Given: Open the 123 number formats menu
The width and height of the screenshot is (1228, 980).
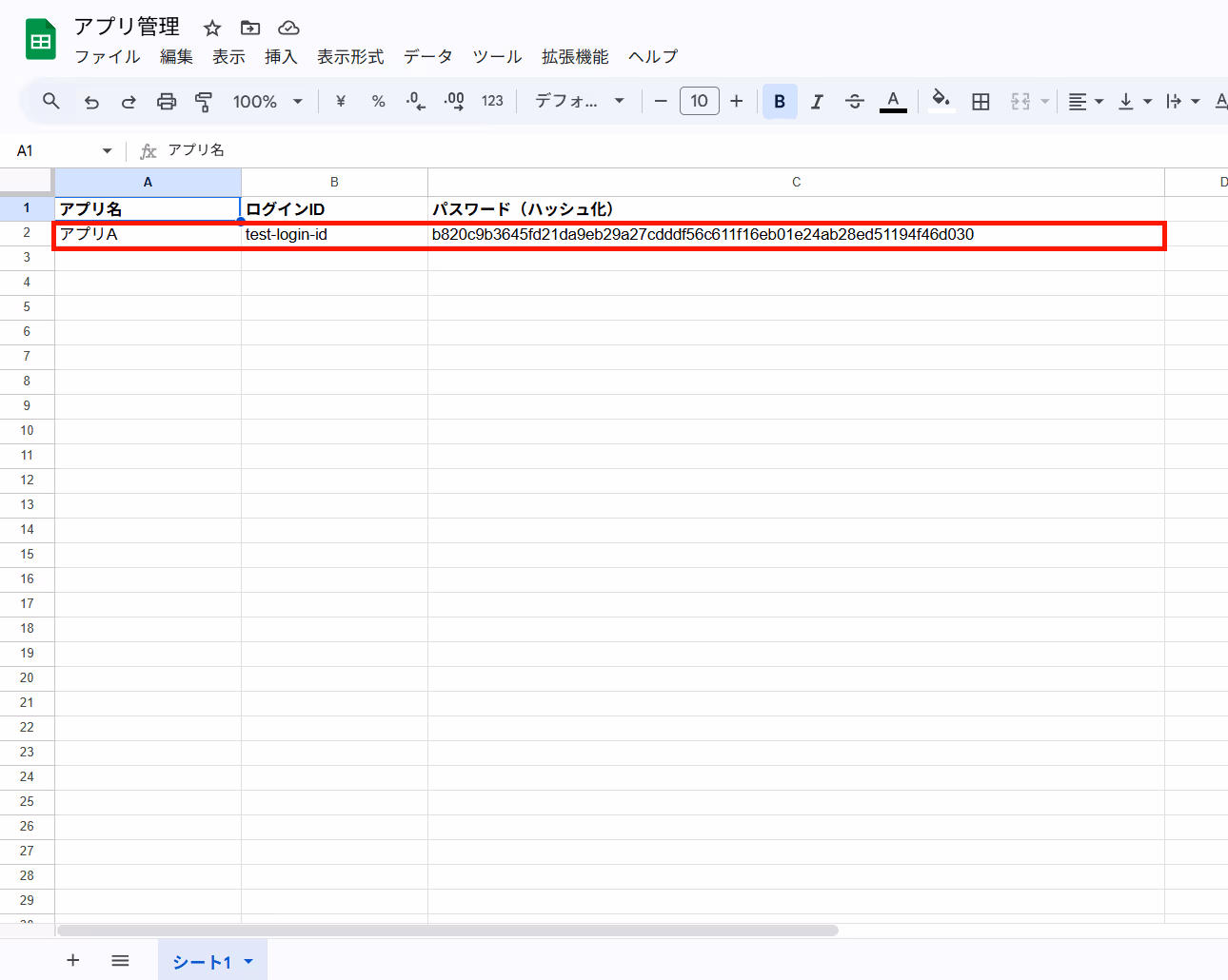Looking at the screenshot, I should [x=492, y=101].
